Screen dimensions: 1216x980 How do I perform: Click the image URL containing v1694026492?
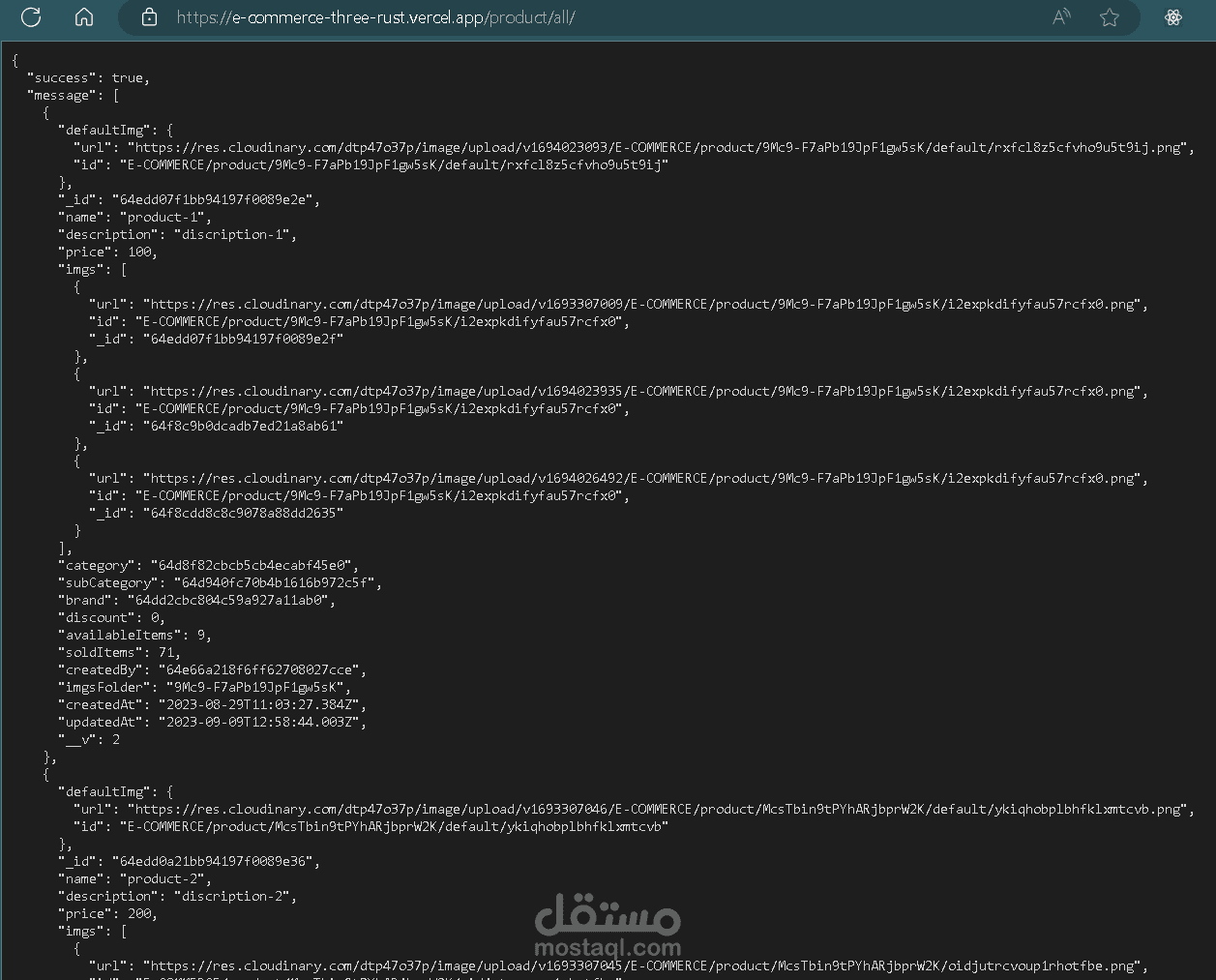pos(644,478)
